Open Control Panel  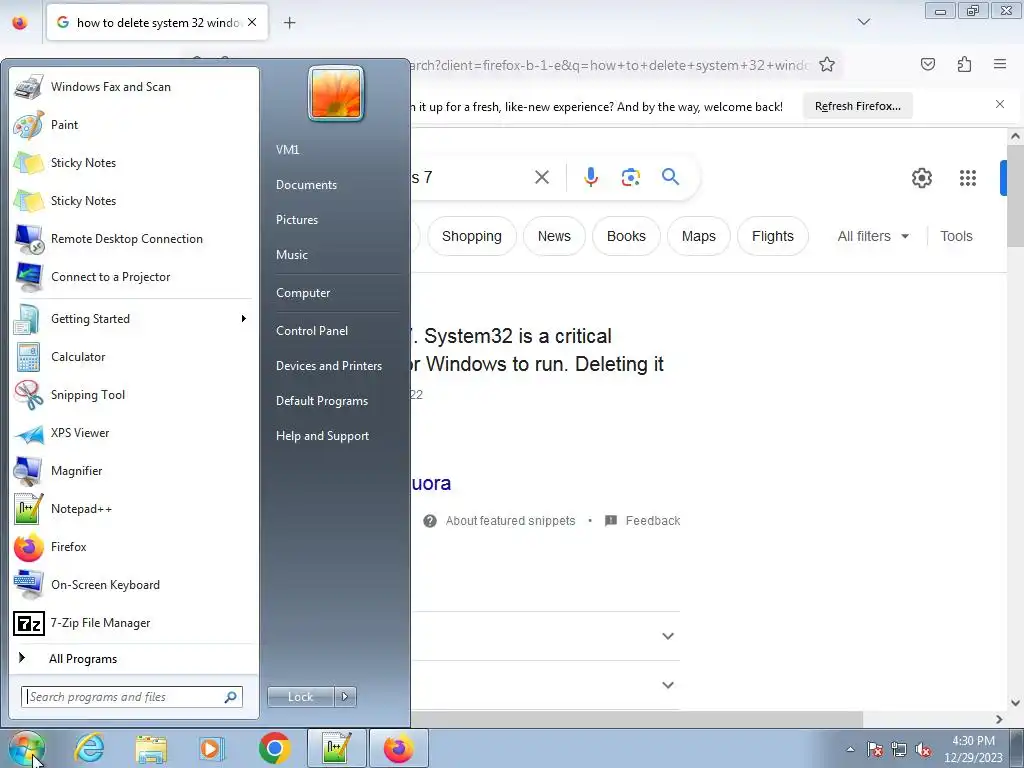pos(312,330)
